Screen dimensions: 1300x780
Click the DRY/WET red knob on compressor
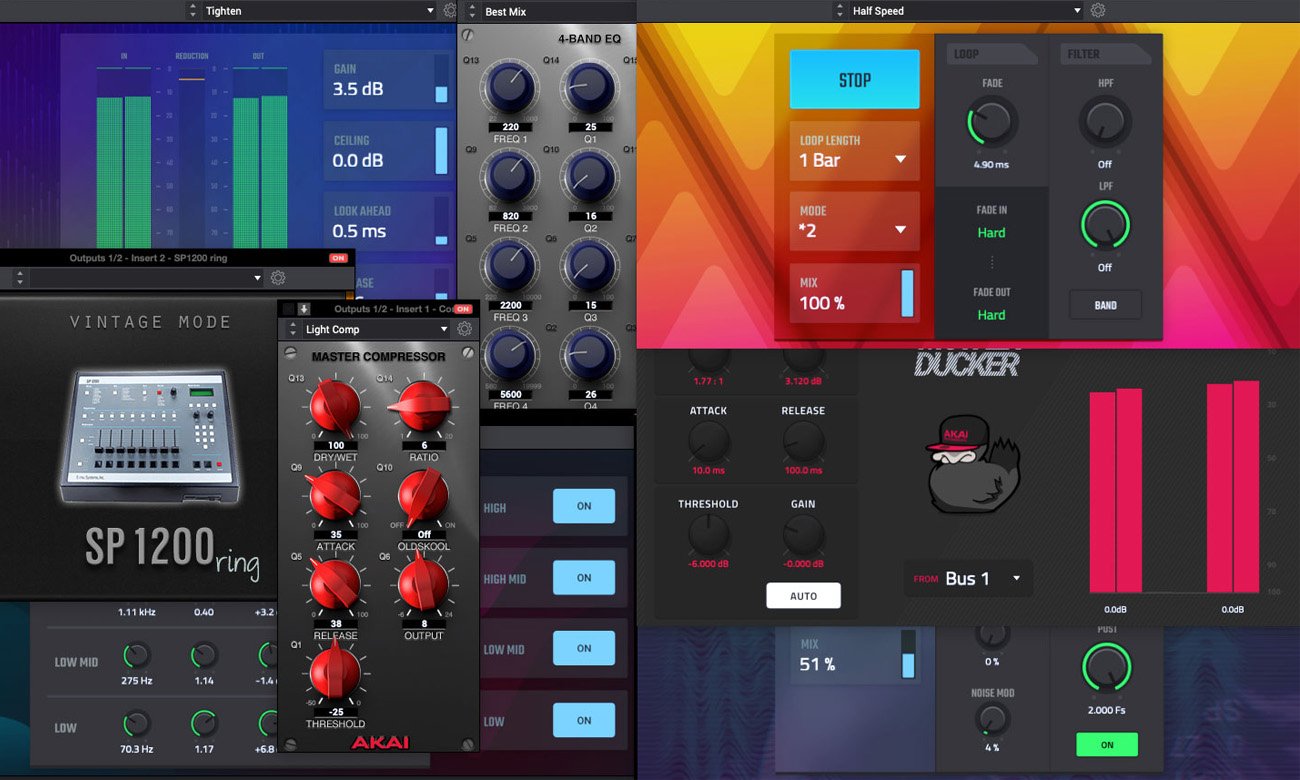click(x=336, y=406)
